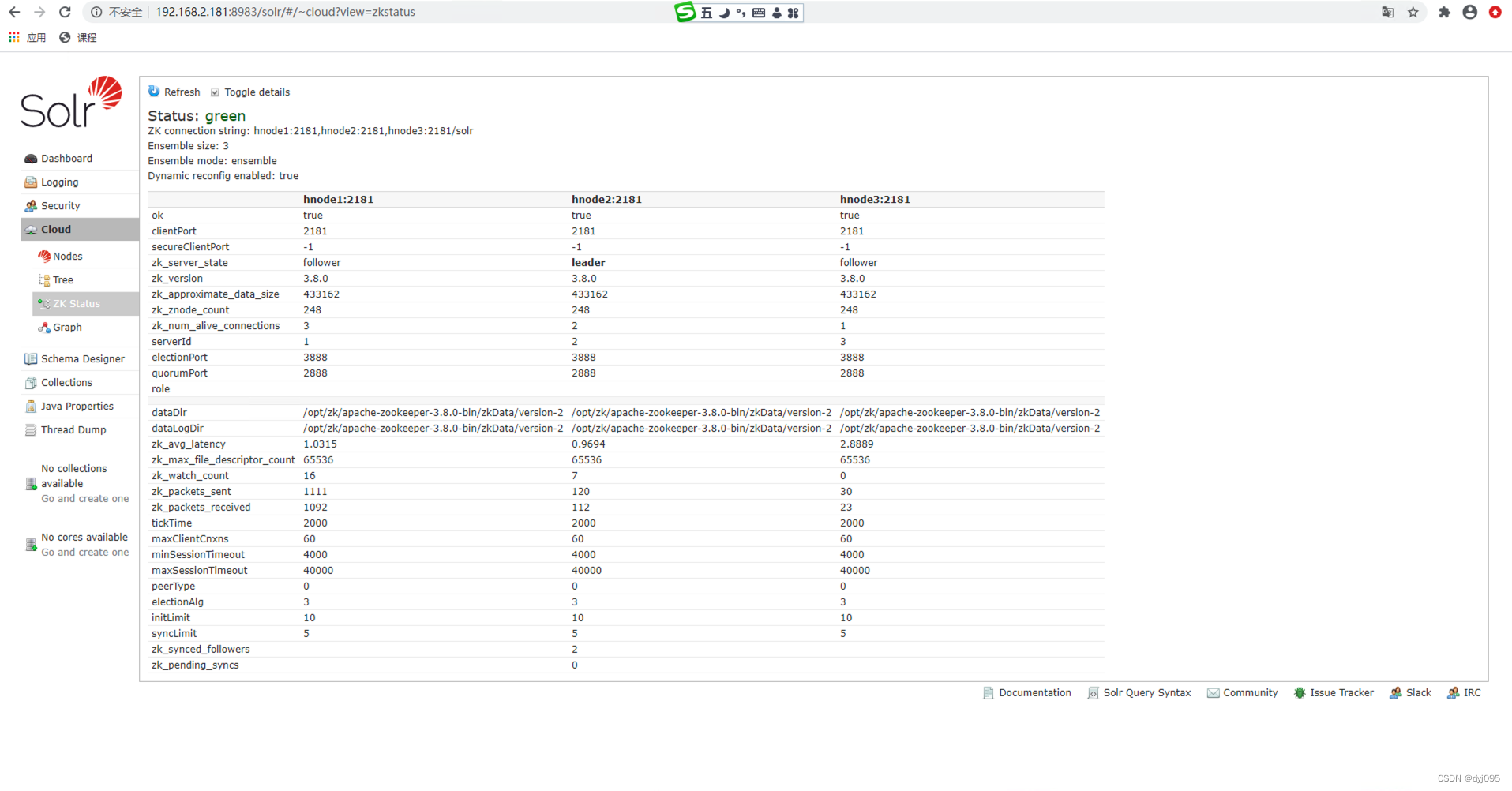Click the hnode3:2181 column header
The height and width of the screenshot is (791, 1512).
pos(875,200)
